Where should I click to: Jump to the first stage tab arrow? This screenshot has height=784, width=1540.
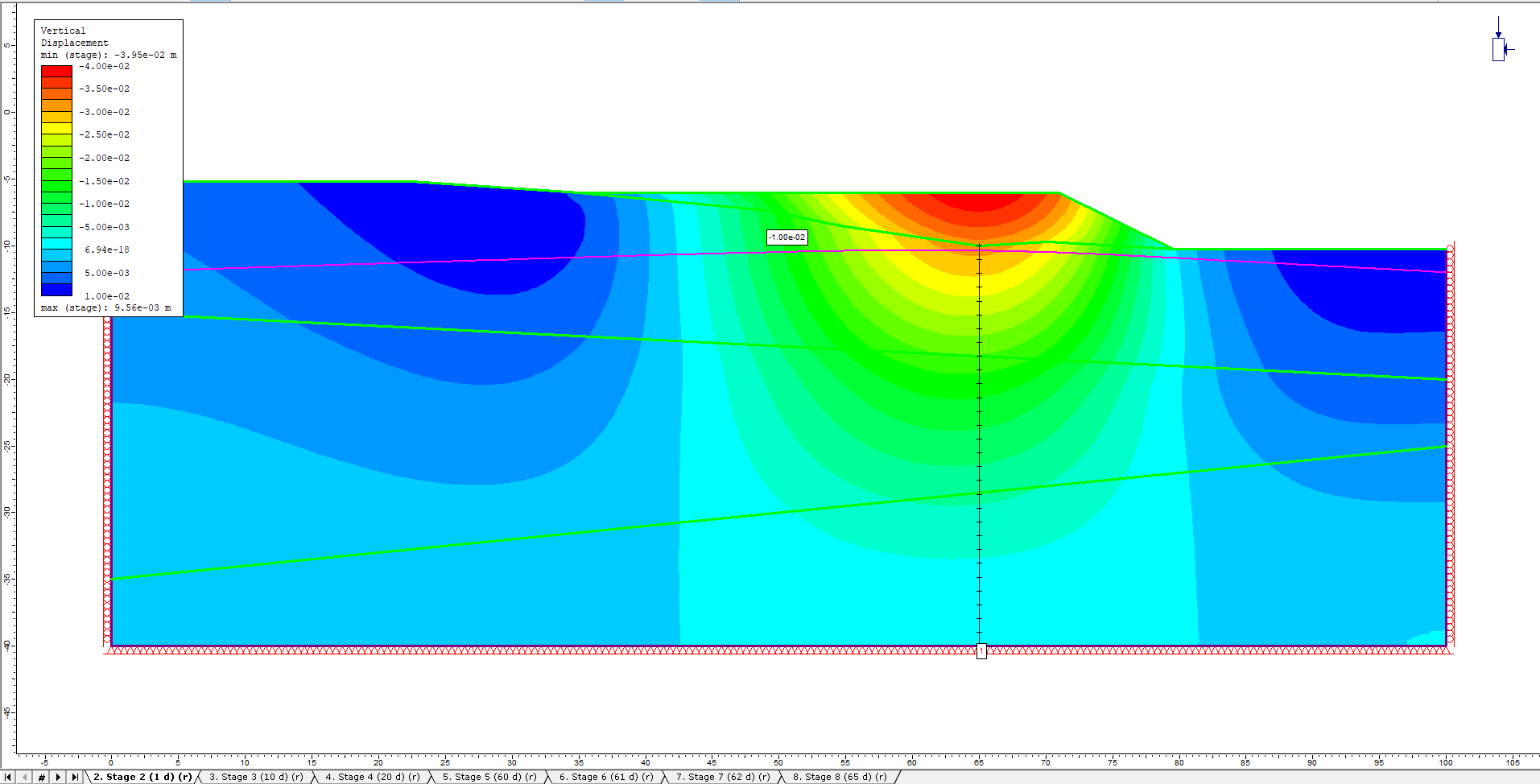pyautogui.click(x=9, y=777)
